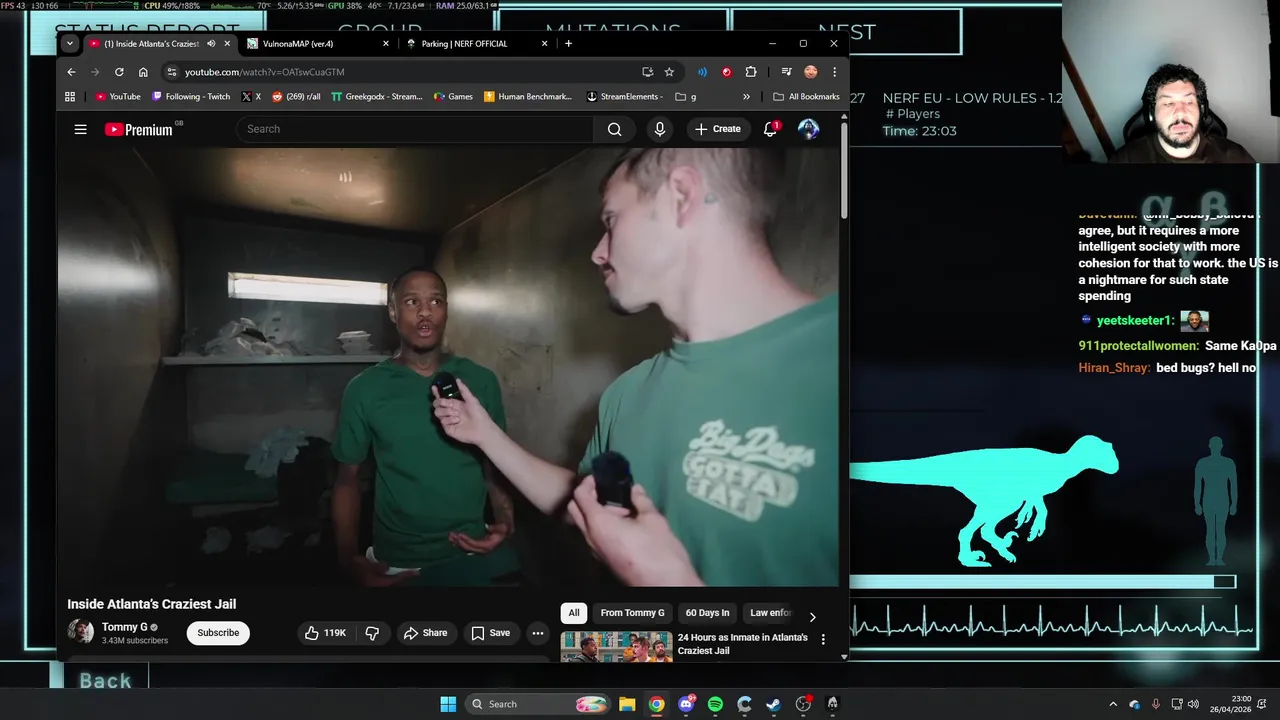This screenshot has width=1280, height=720.
Task: Show more filter chips with right arrow
Action: pyautogui.click(x=812, y=617)
